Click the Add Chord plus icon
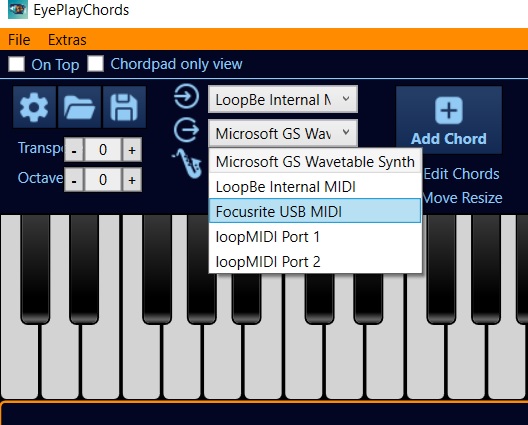528x425 pixels. click(449, 110)
